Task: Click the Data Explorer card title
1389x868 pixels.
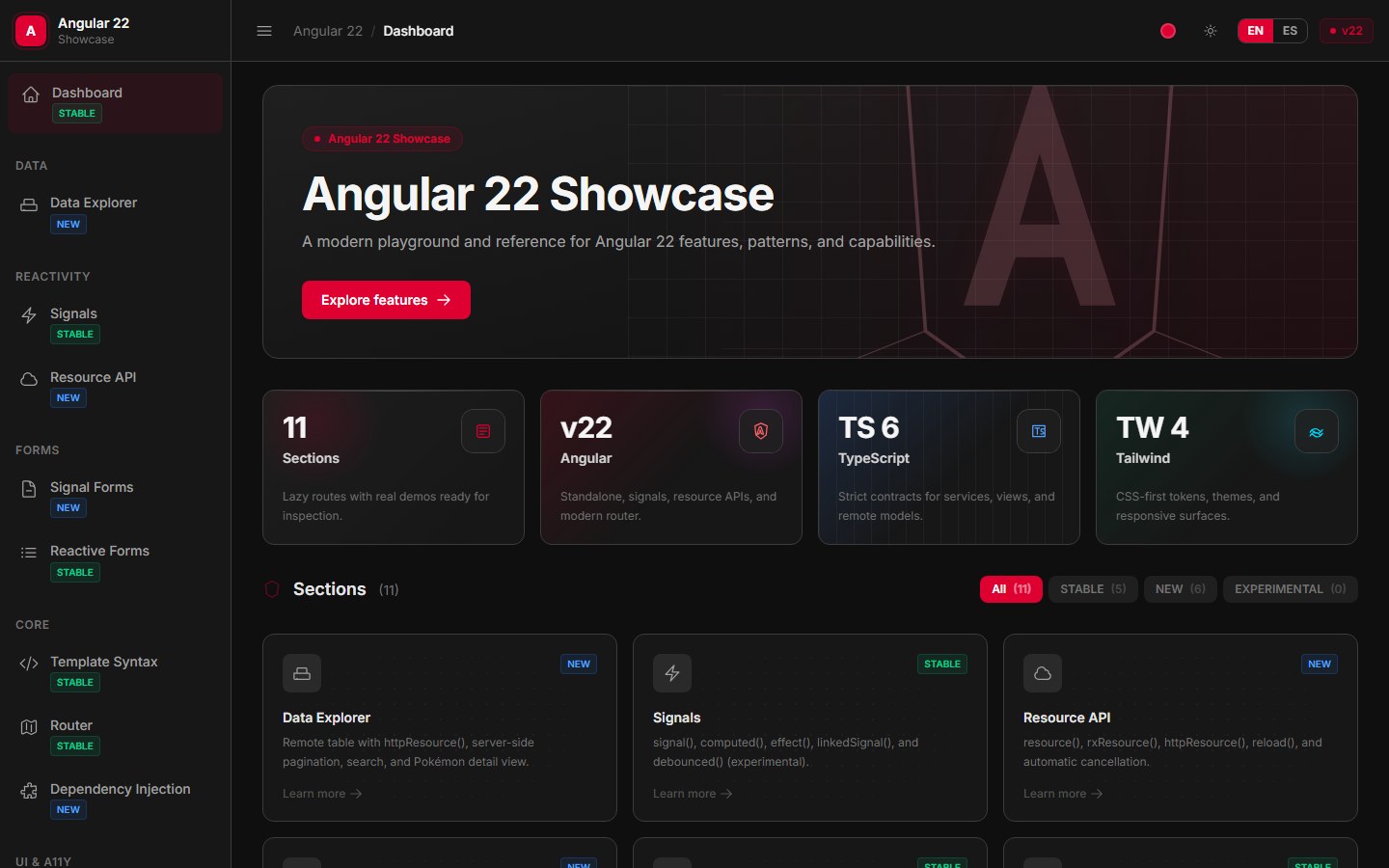Action: tap(326, 718)
